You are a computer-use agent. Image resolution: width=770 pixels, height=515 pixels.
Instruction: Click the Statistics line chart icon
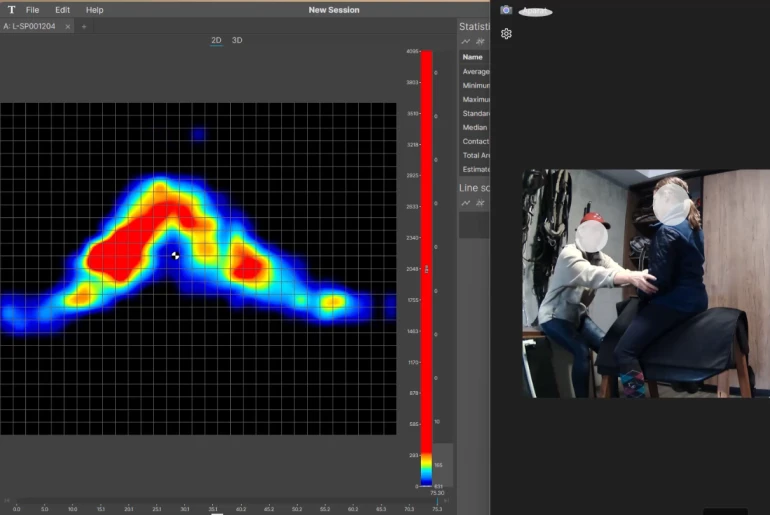click(466, 42)
